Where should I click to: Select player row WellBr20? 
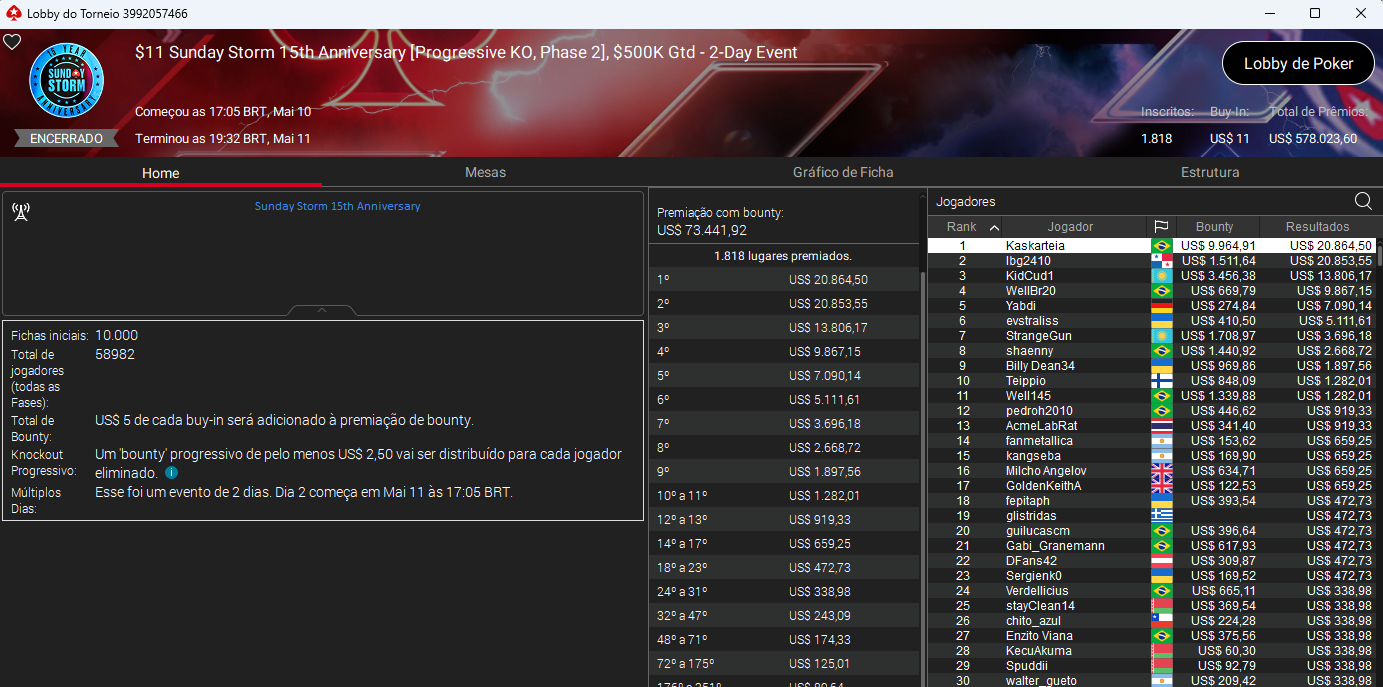1152,291
